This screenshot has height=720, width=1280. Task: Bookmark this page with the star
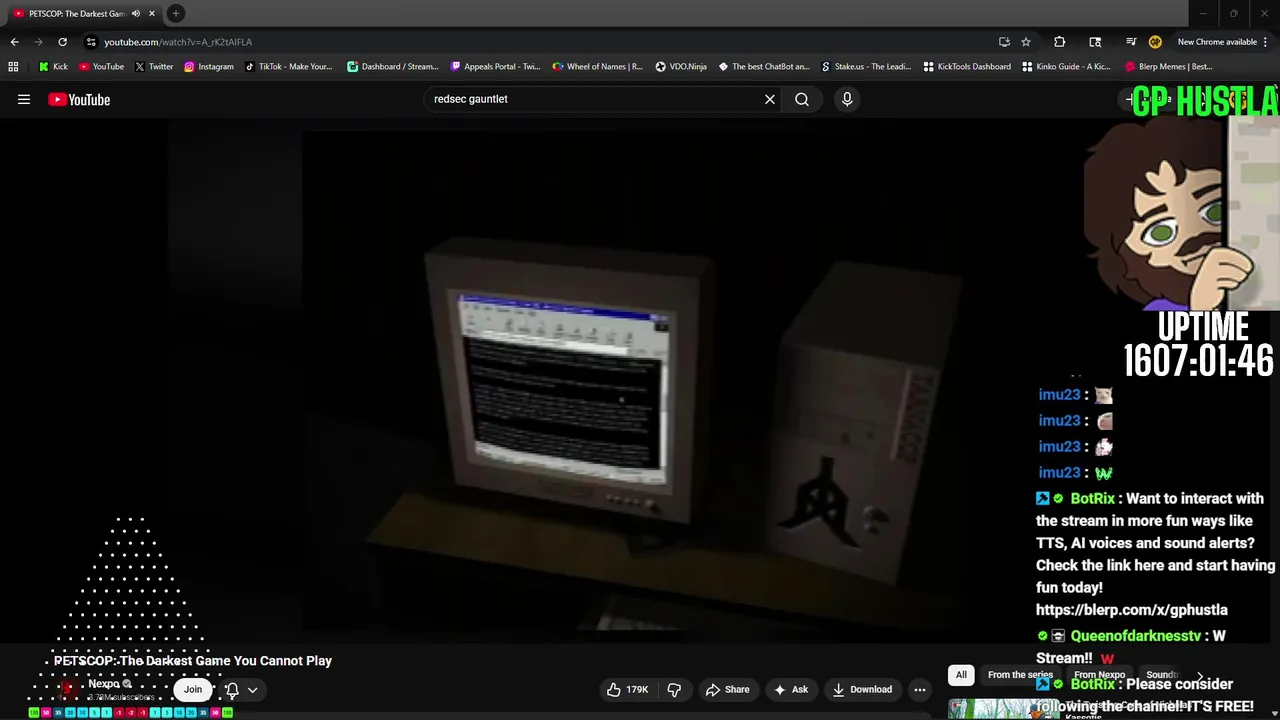click(x=1026, y=42)
